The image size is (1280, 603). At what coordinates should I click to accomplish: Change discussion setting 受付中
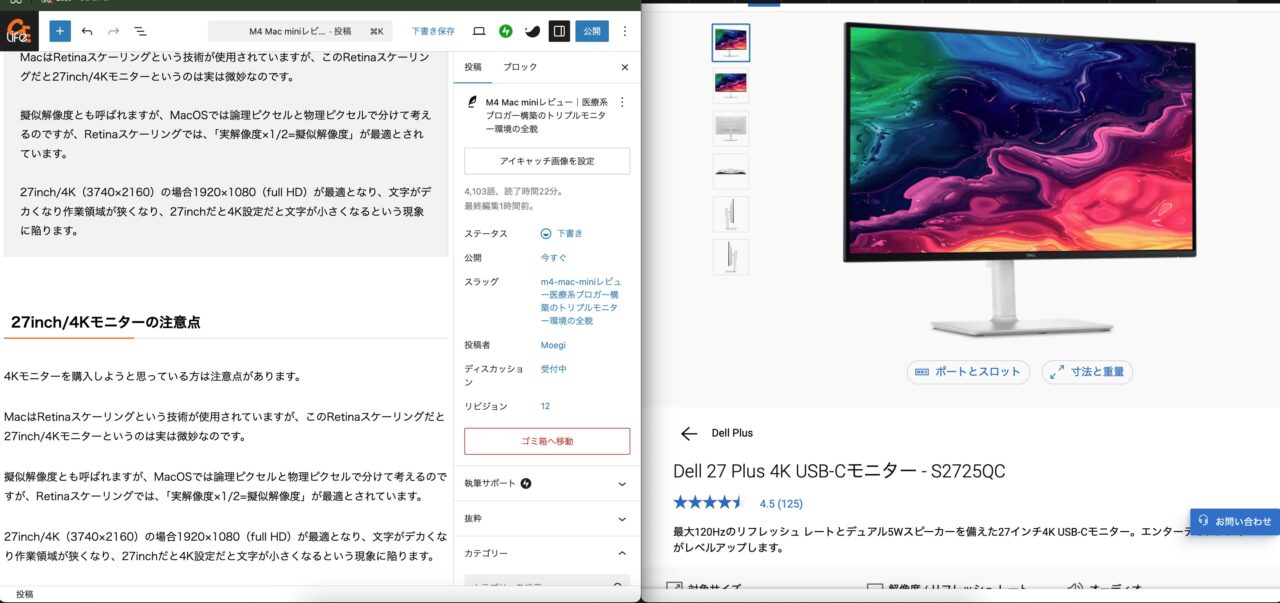pos(554,369)
